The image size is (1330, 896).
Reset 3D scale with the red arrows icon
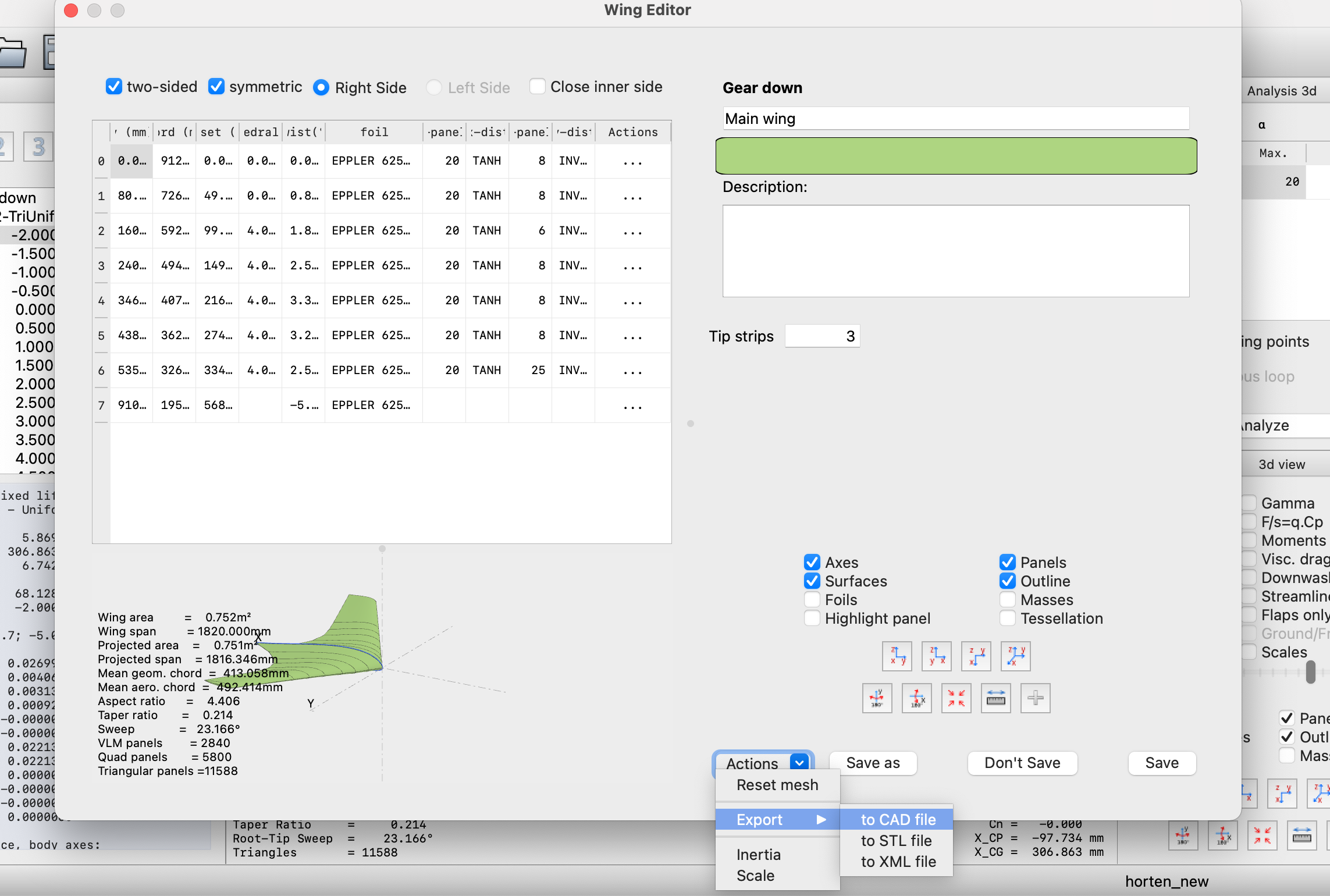click(x=956, y=698)
